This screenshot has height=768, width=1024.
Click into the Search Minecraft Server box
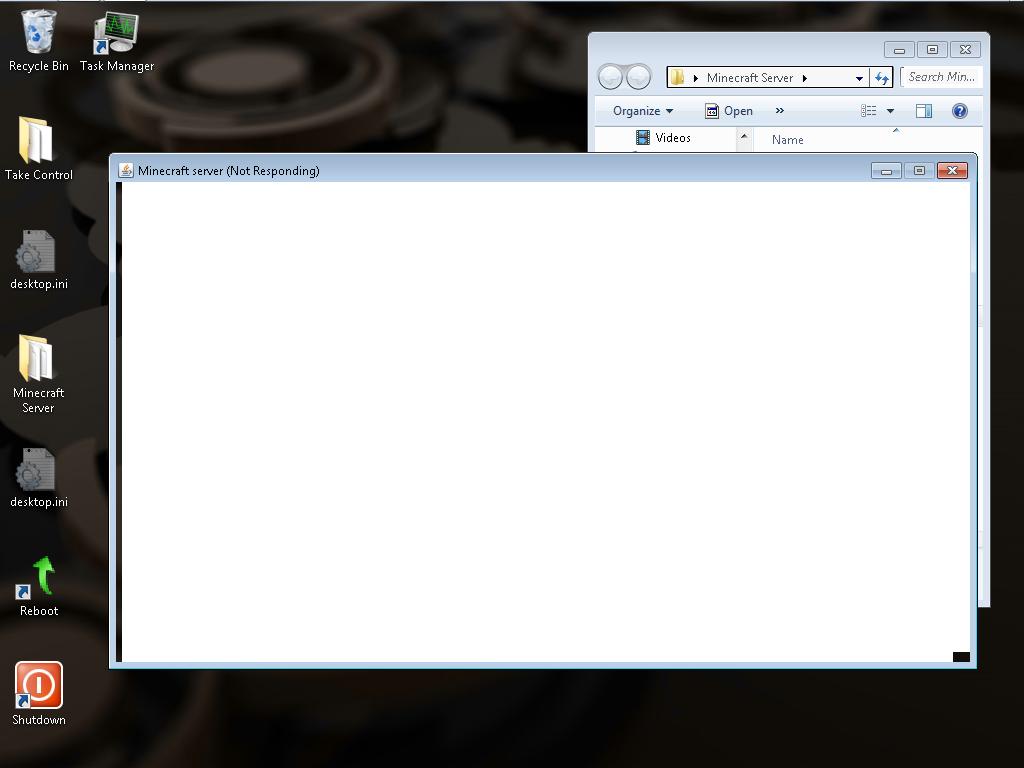coord(941,77)
